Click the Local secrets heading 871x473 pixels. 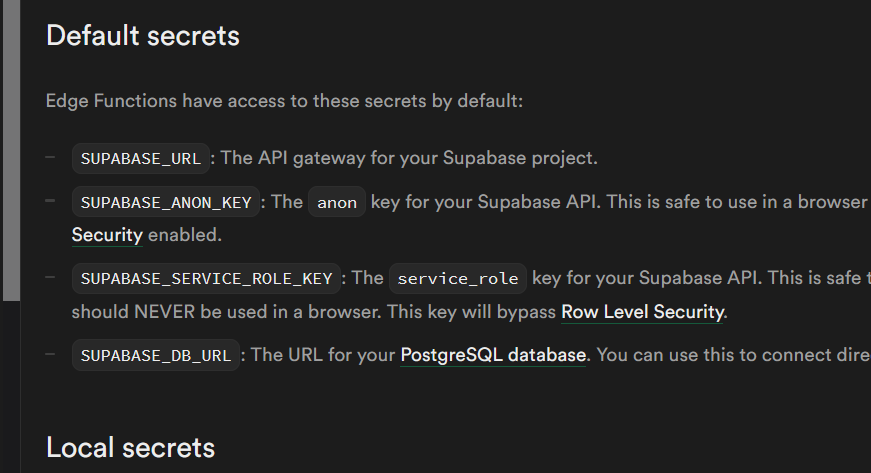(130, 446)
